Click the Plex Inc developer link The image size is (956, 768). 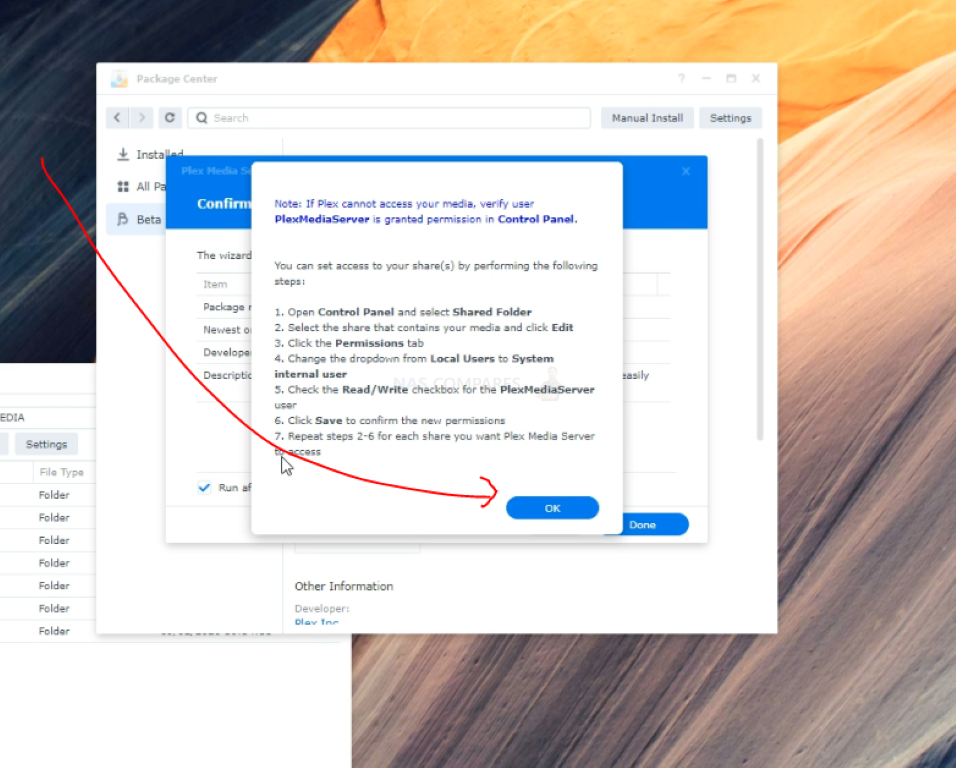coord(316,622)
